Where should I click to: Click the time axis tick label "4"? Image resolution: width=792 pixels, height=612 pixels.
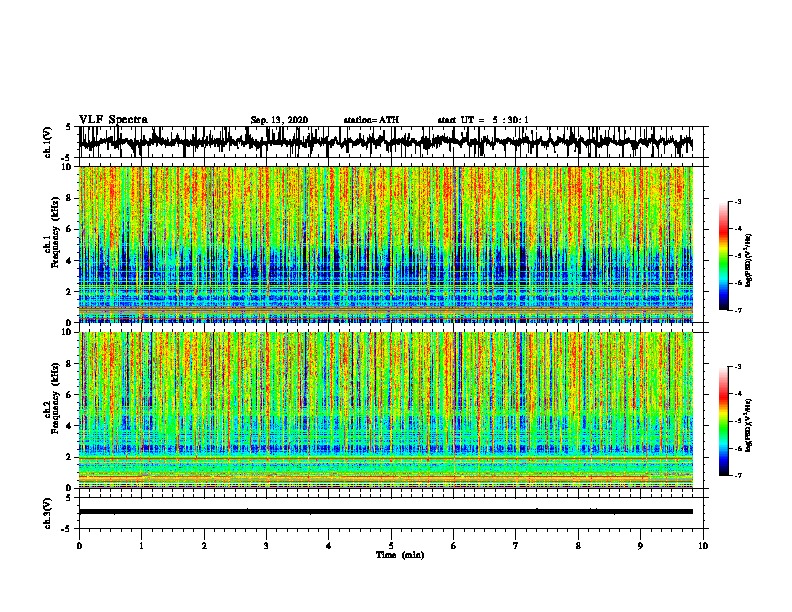pos(329,546)
